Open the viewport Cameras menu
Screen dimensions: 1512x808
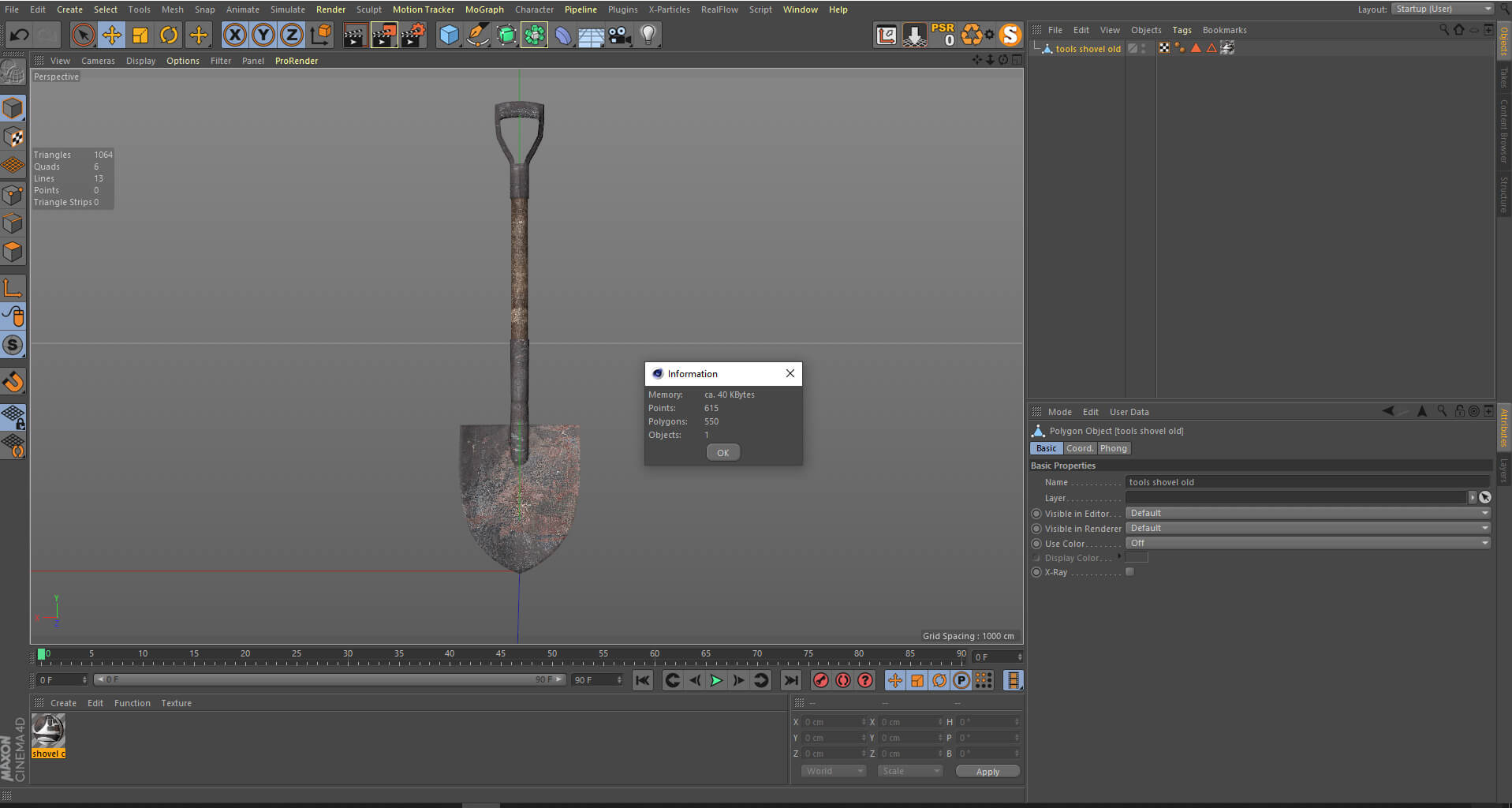coord(98,61)
